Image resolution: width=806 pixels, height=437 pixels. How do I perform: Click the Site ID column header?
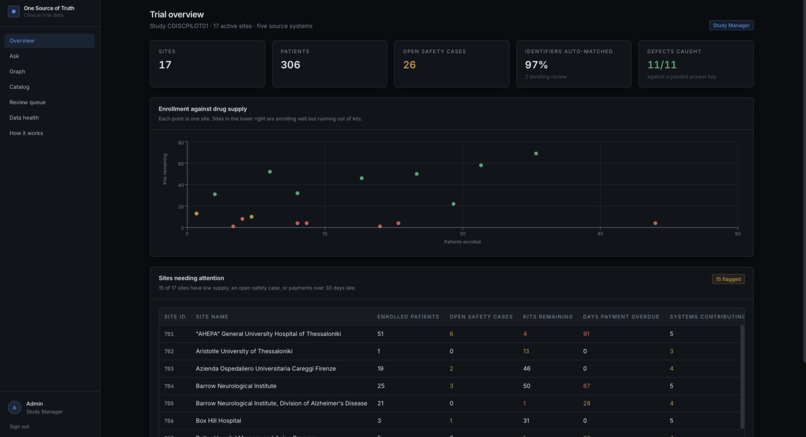175,317
